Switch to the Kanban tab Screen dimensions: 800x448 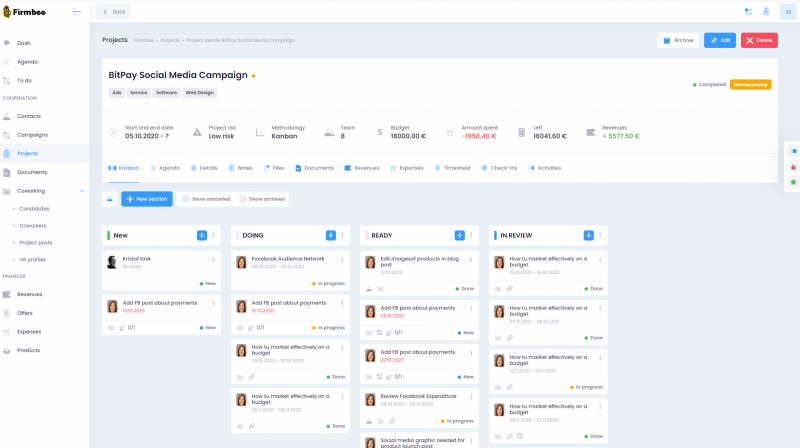point(123,168)
